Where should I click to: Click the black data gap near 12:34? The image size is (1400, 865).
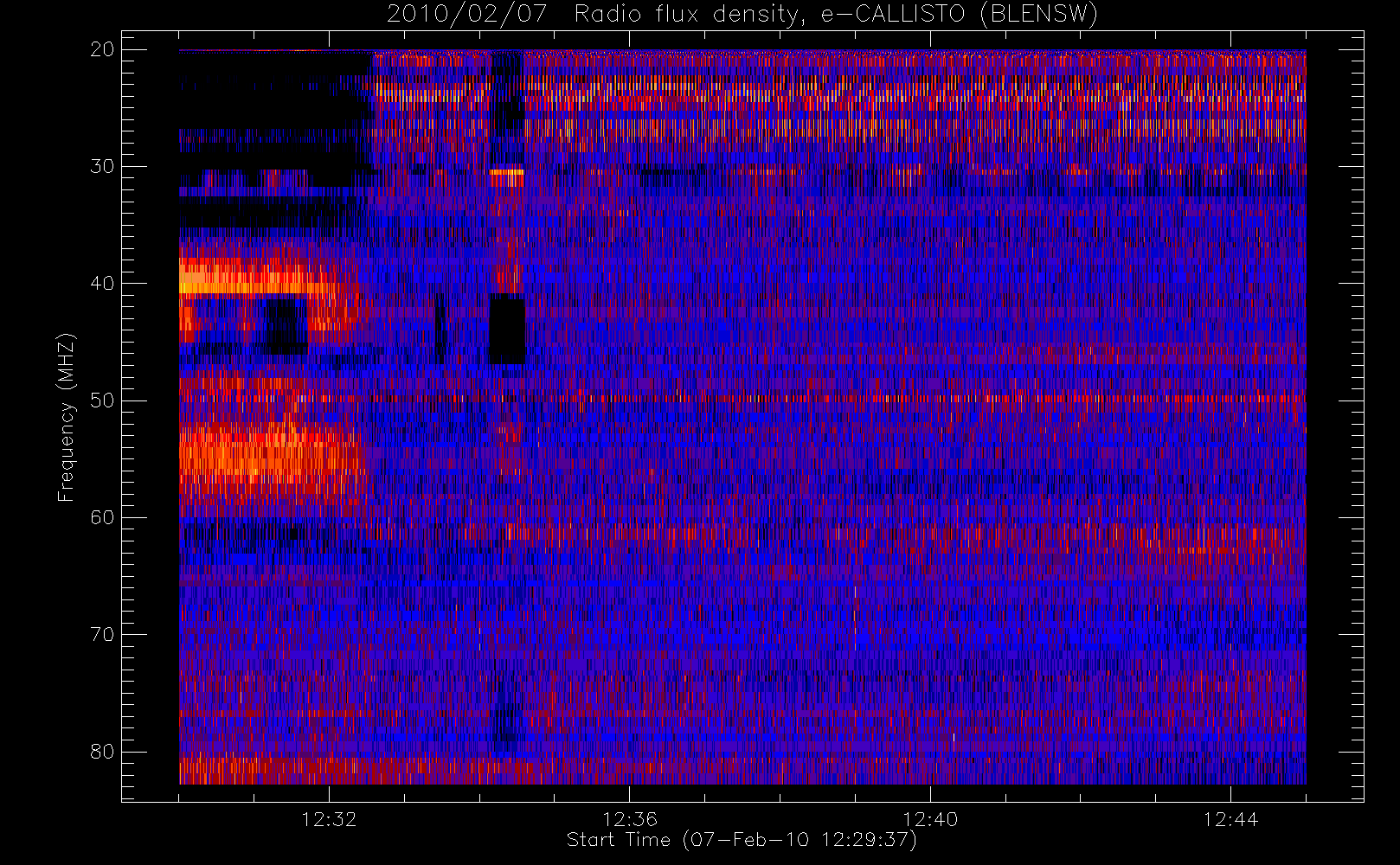point(507,329)
